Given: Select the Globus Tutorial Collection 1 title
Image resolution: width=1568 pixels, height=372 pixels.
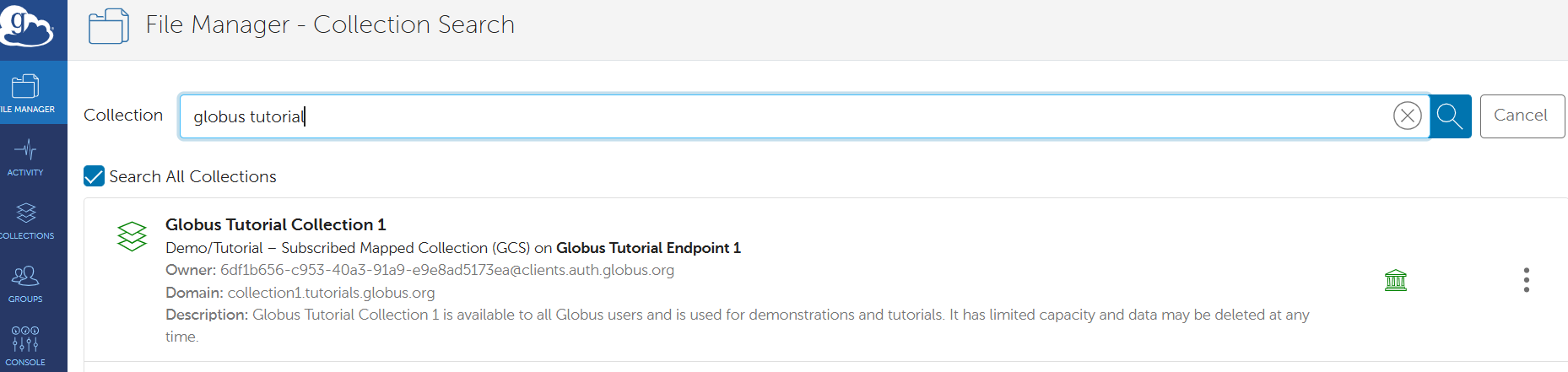Looking at the screenshot, I should 275,224.
